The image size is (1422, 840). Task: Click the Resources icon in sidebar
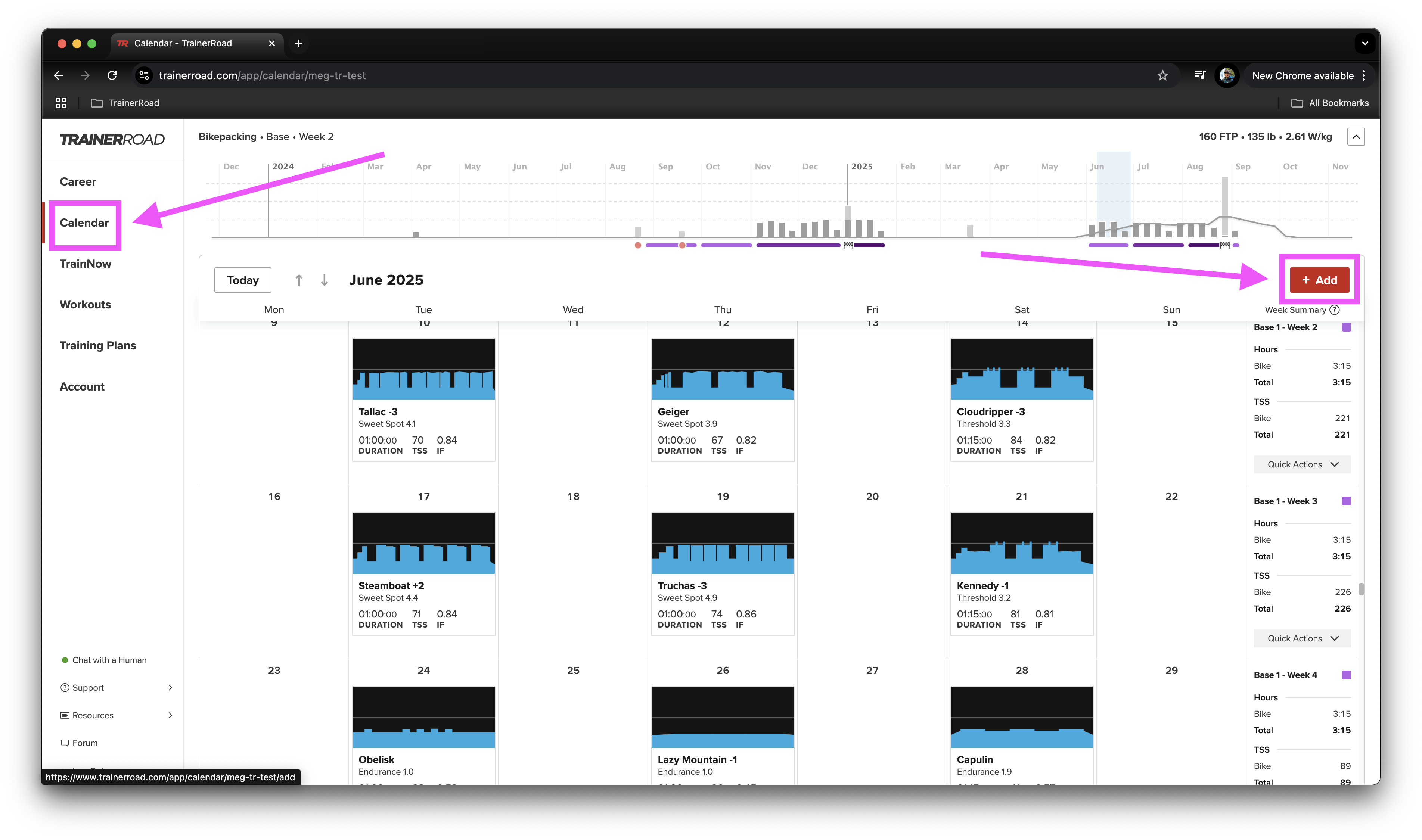(x=65, y=715)
